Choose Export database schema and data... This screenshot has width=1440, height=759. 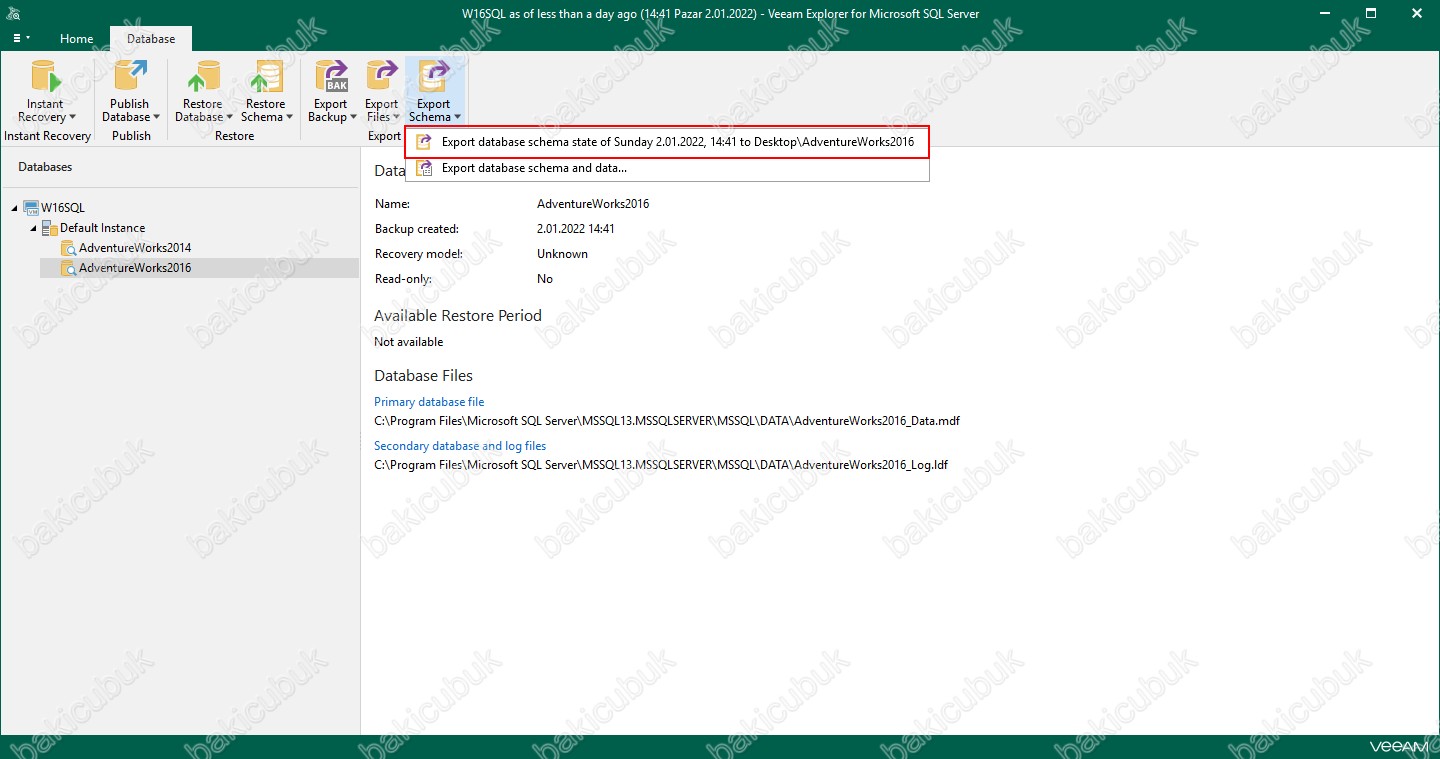point(667,168)
